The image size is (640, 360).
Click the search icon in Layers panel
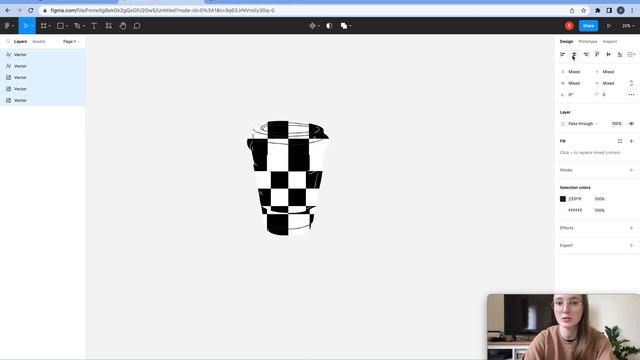click(8, 41)
